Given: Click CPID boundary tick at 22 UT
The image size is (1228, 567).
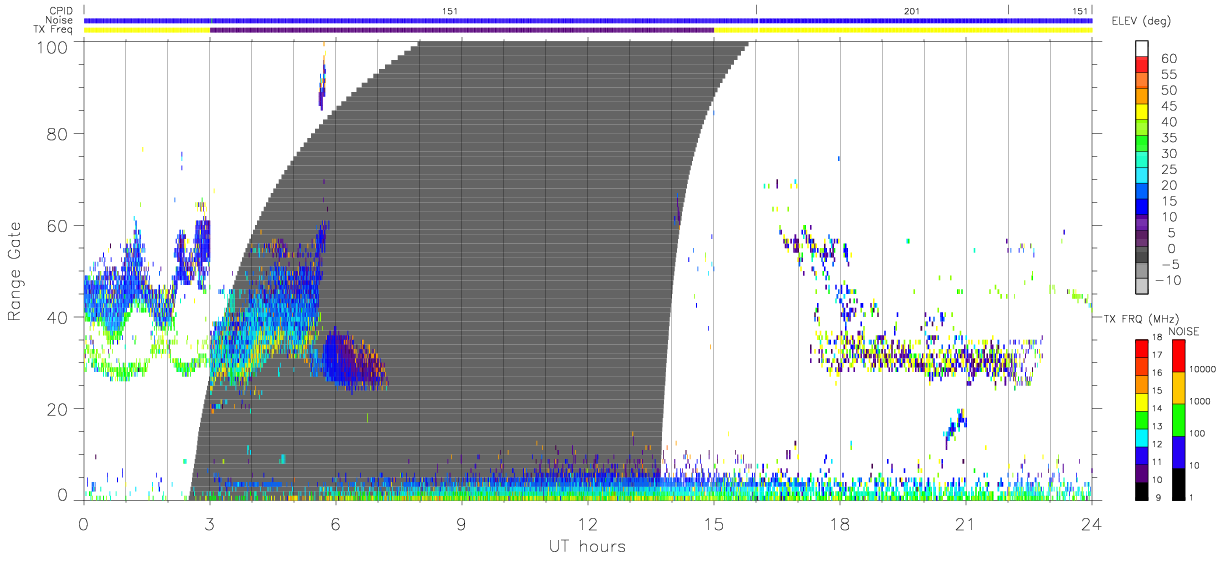Looking at the screenshot, I should (x=1008, y=10).
